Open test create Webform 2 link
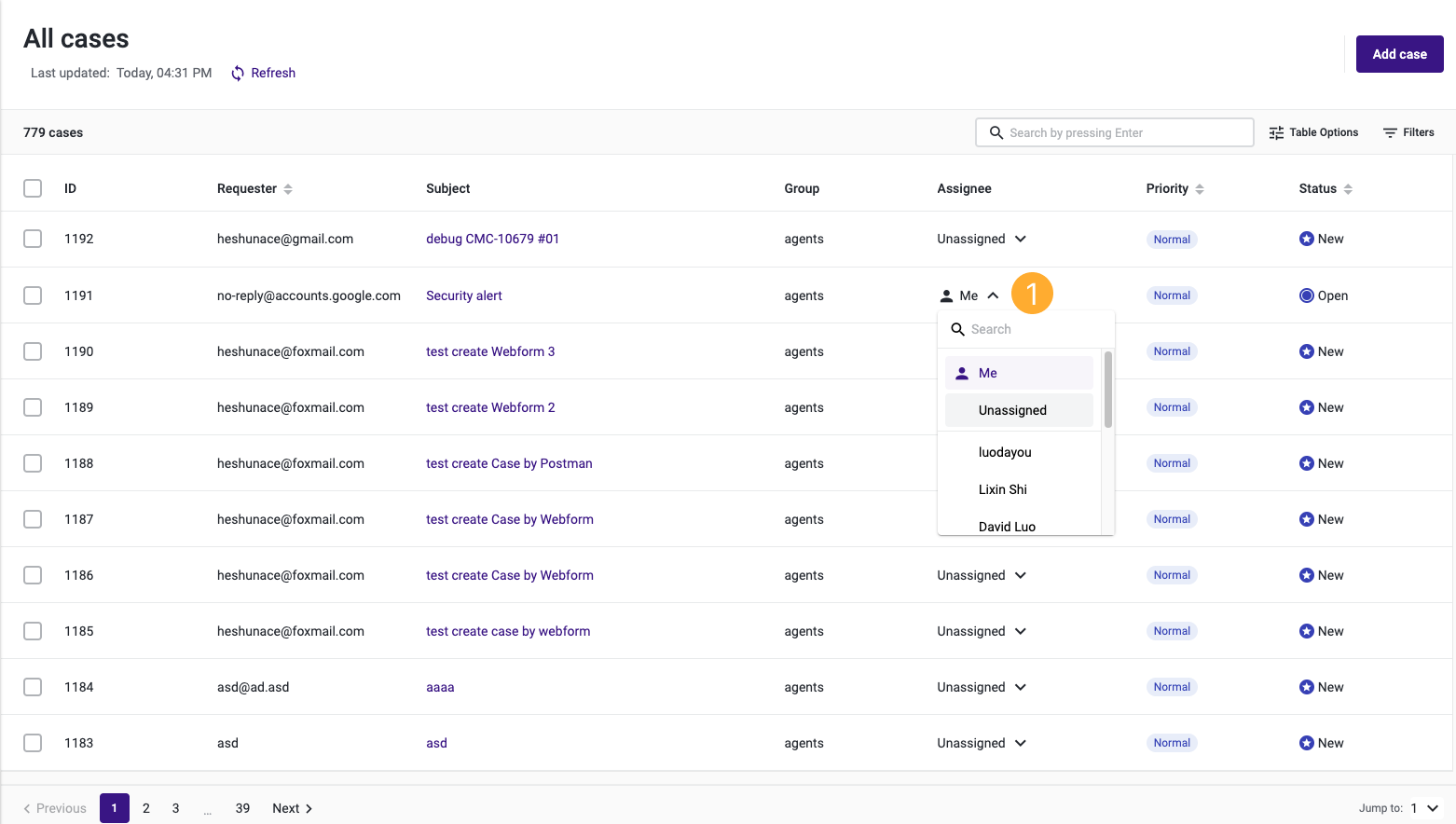This screenshot has width=1456, height=824. [x=490, y=407]
